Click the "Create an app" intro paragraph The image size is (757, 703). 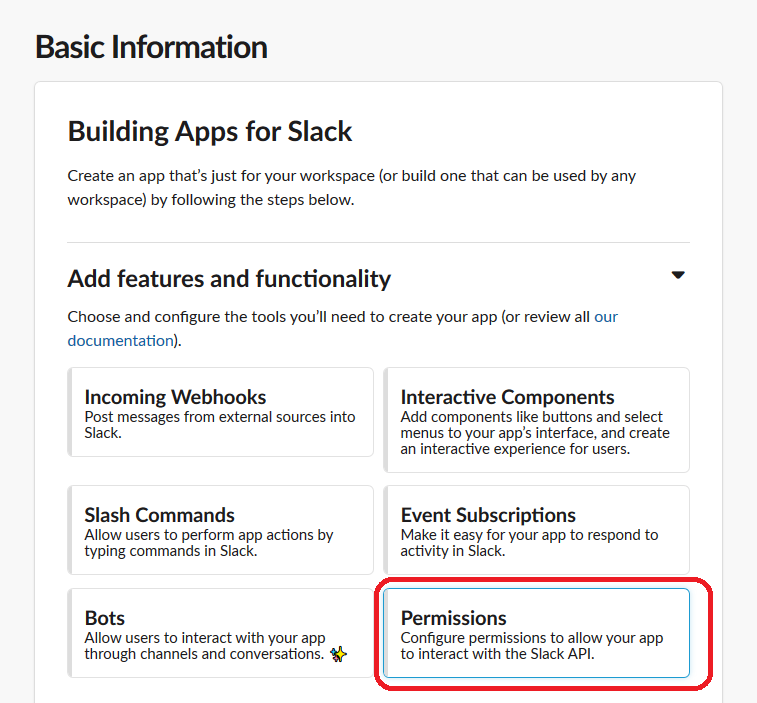point(352,187)
